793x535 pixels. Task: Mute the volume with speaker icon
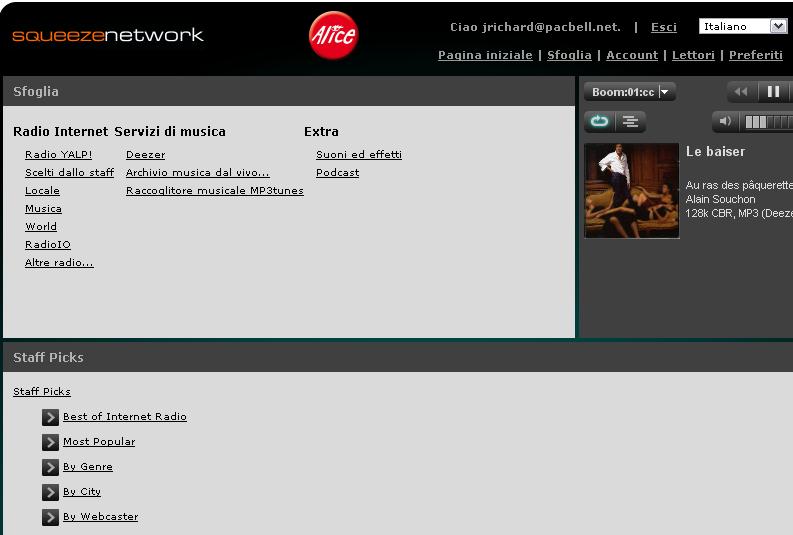[x=726, y=122]
